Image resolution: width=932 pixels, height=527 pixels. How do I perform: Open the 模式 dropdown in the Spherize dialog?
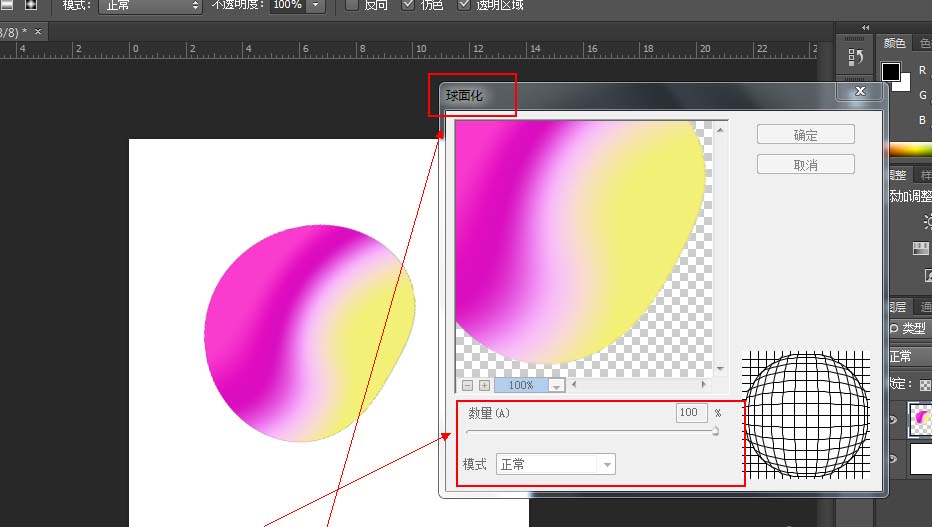555,464
